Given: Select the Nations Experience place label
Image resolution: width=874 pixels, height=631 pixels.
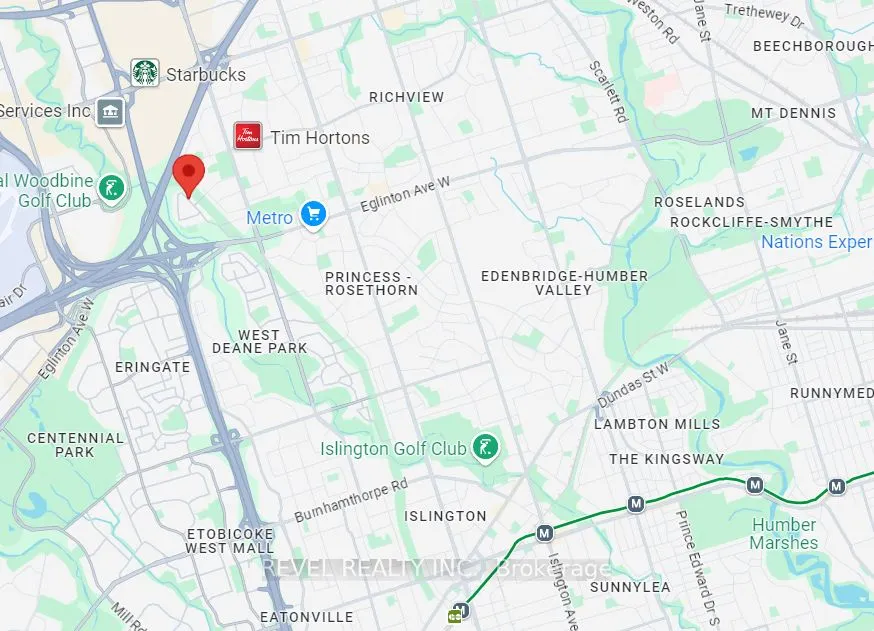Looking at the screenshot, I should (x=817, y=242).
